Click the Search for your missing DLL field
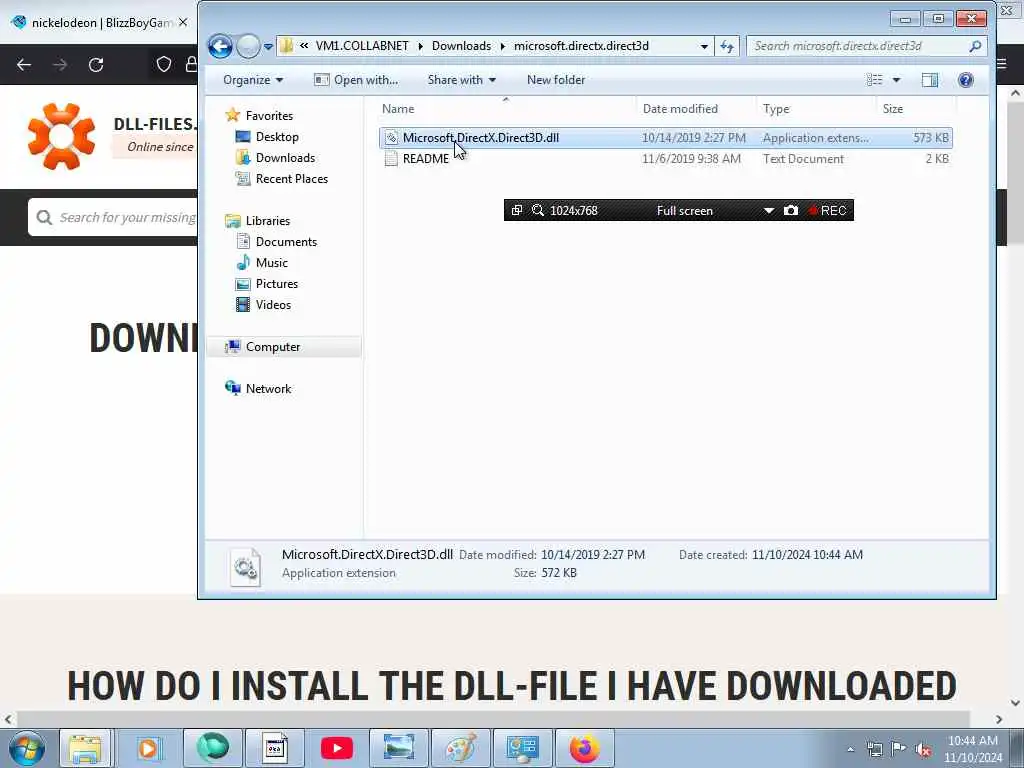Image resolution: width=1024 pixels, height=768 pixels. [113, 217]
